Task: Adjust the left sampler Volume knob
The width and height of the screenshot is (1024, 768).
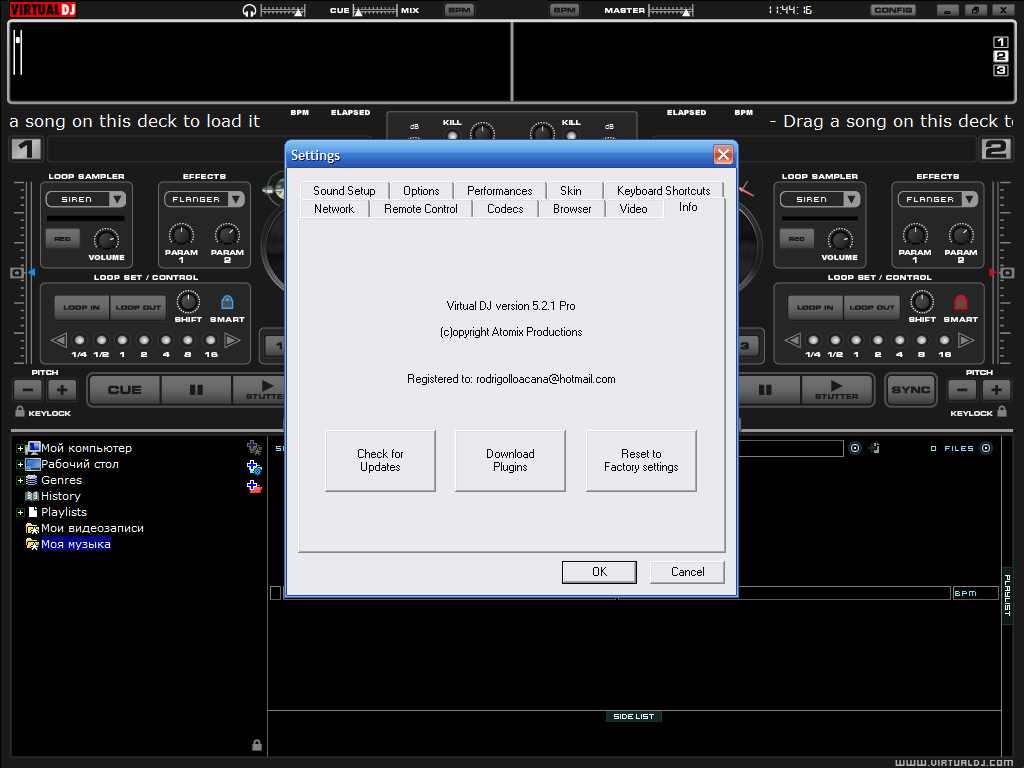Action: 106,239
